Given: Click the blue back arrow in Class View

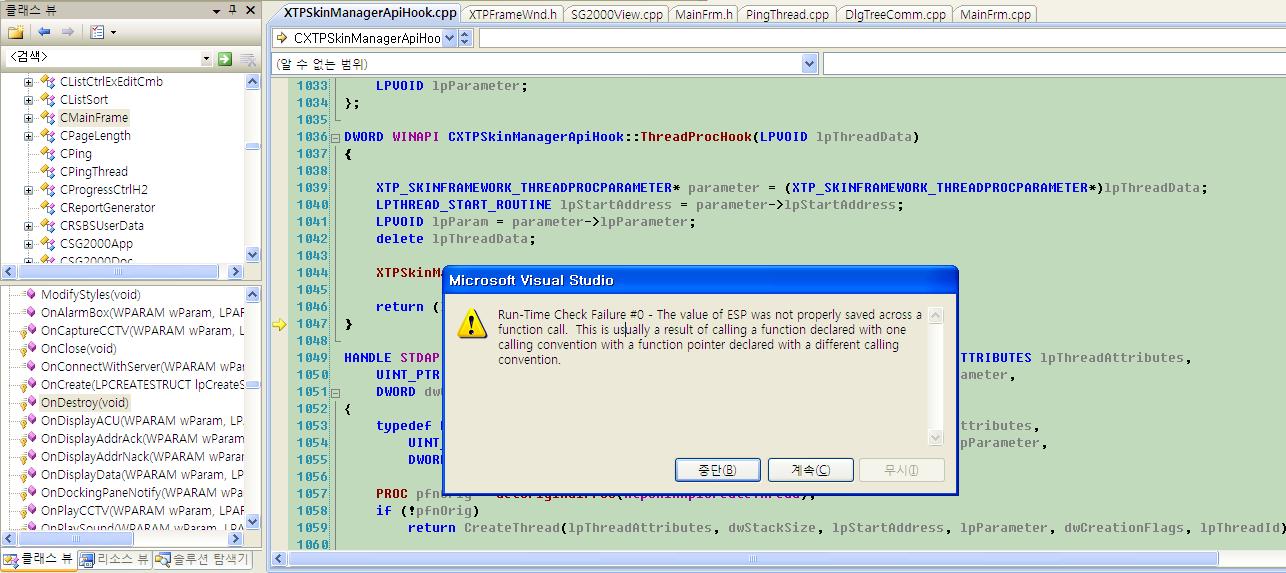Looking at the screenshot, I should (45, 32).
